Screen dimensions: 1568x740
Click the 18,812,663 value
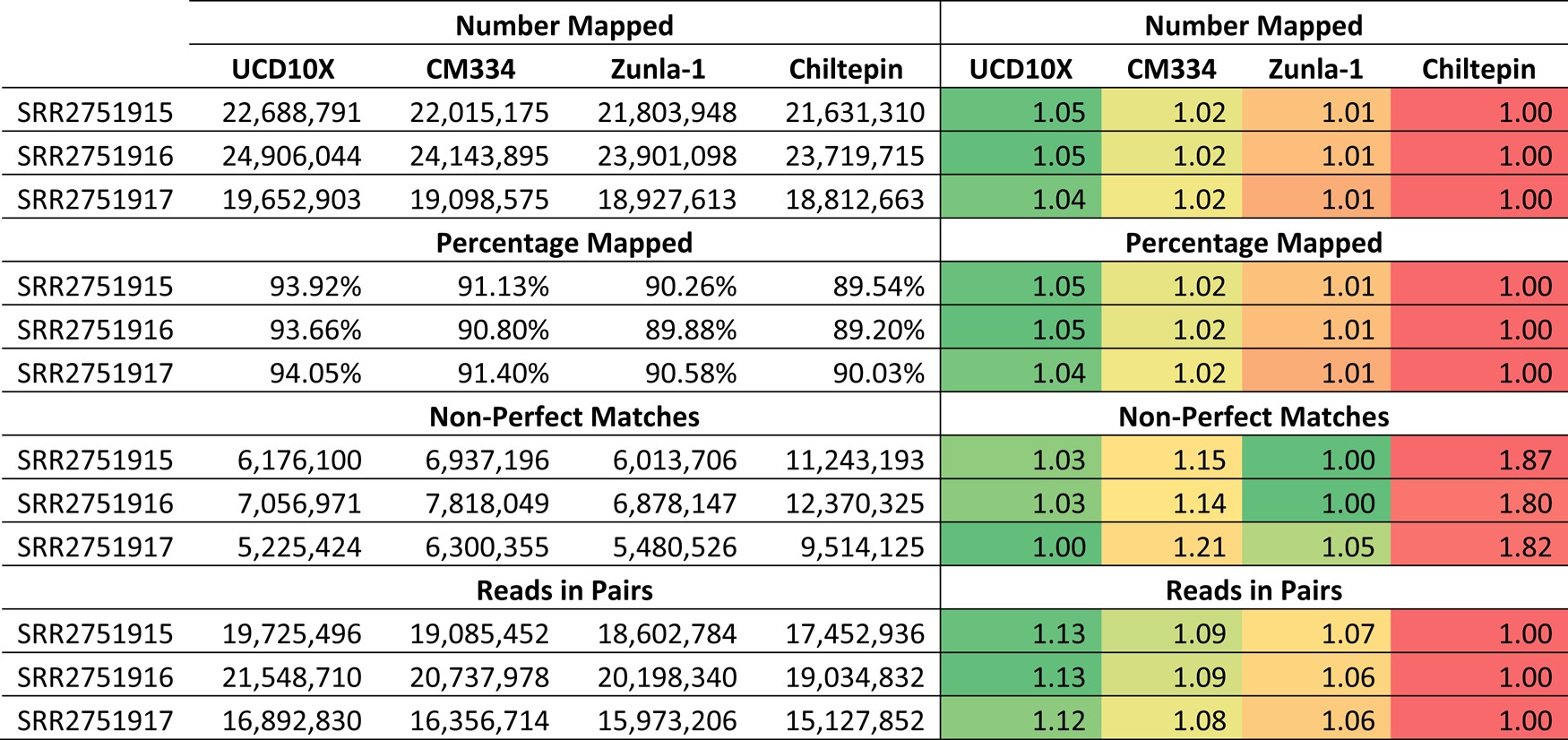coord(855,199)
